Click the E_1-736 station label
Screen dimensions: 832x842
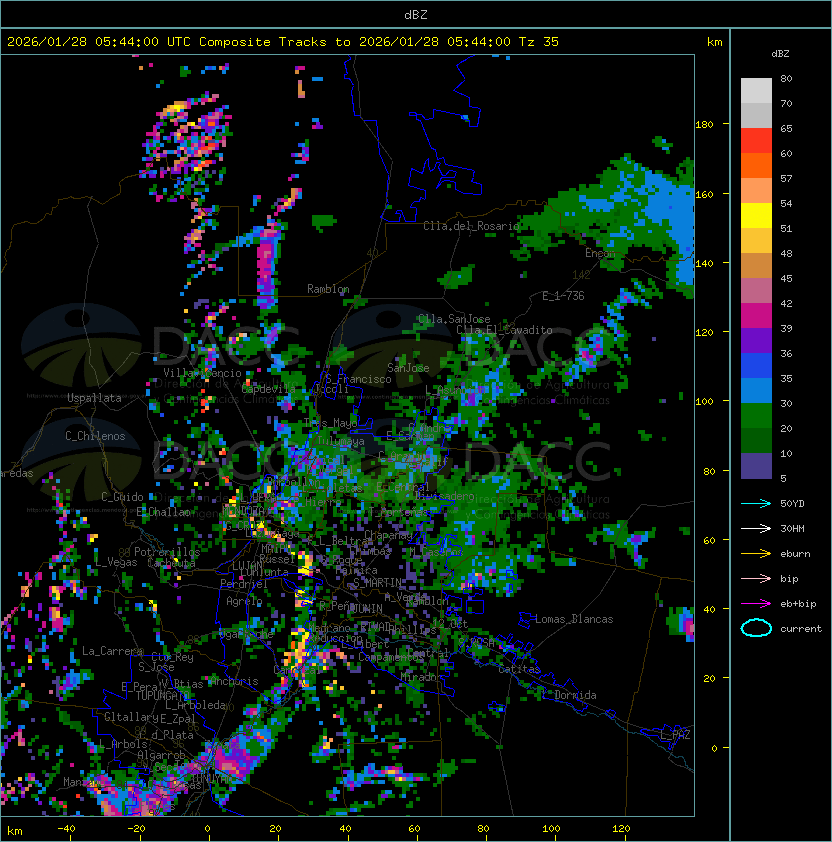pyautogui.click(x=563, y=296)
